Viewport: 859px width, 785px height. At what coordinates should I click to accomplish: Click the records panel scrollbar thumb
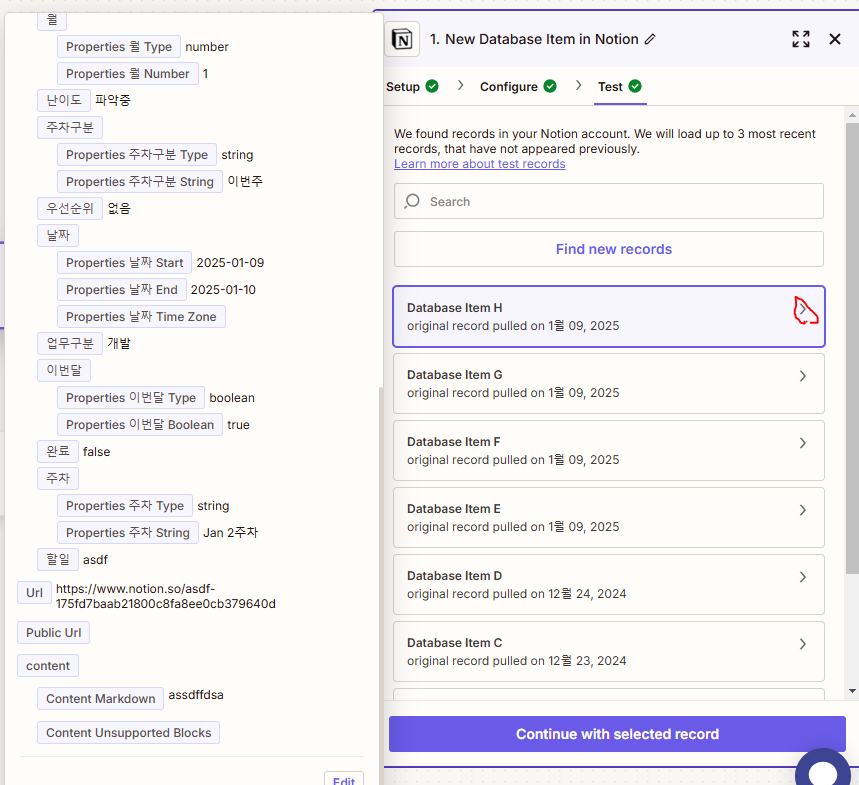(852, 348)
